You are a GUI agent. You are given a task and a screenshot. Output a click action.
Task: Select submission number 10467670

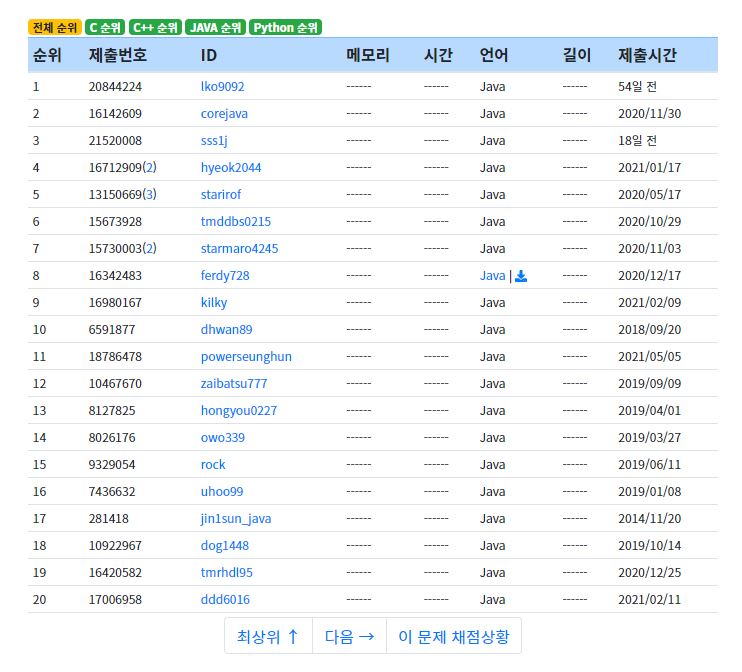click(115, 383)
